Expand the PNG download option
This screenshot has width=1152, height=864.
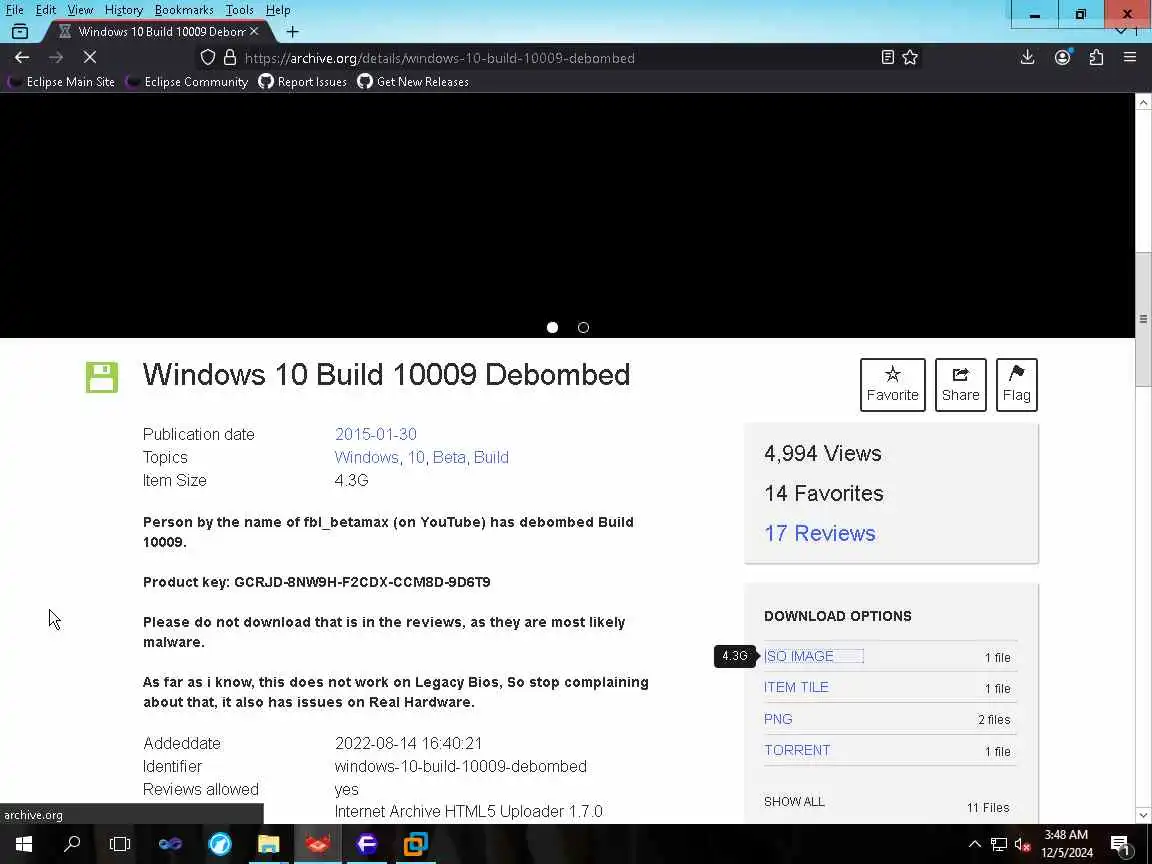click(x=778, y=719)
